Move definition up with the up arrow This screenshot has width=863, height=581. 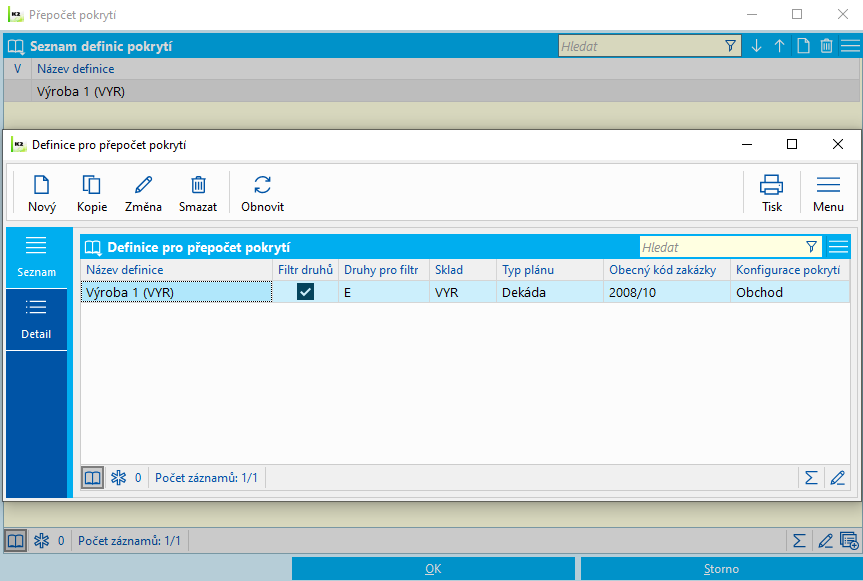point(779,46)
